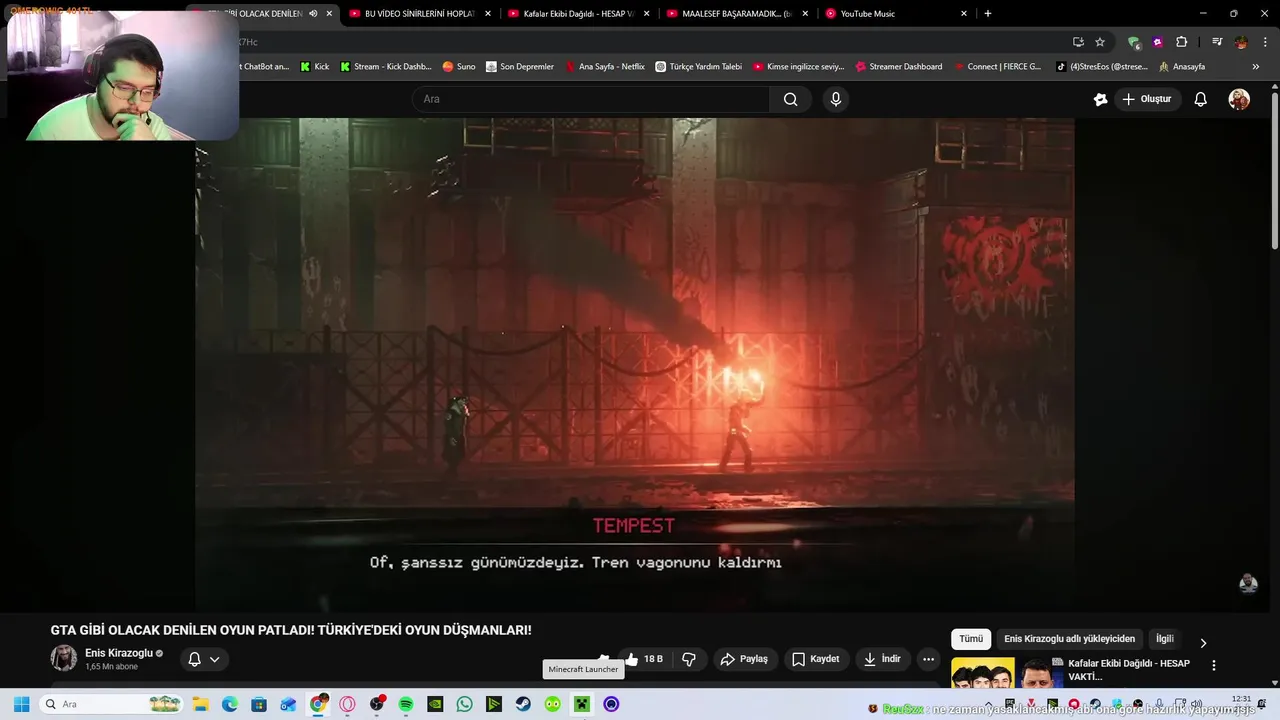Open the Windows Start menu

click(21, 704)
